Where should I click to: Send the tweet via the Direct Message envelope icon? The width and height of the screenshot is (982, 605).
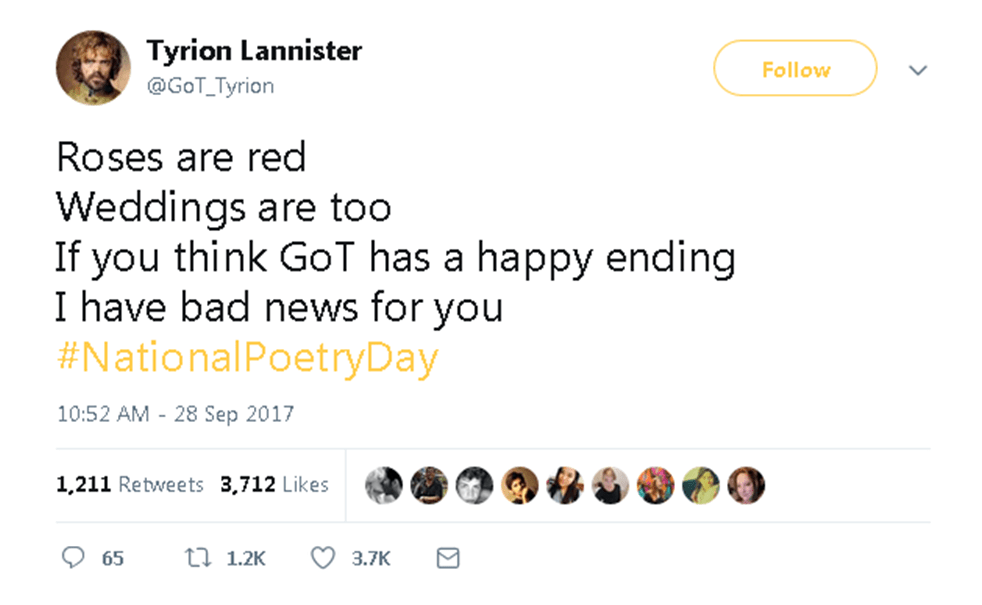point(447,558)
